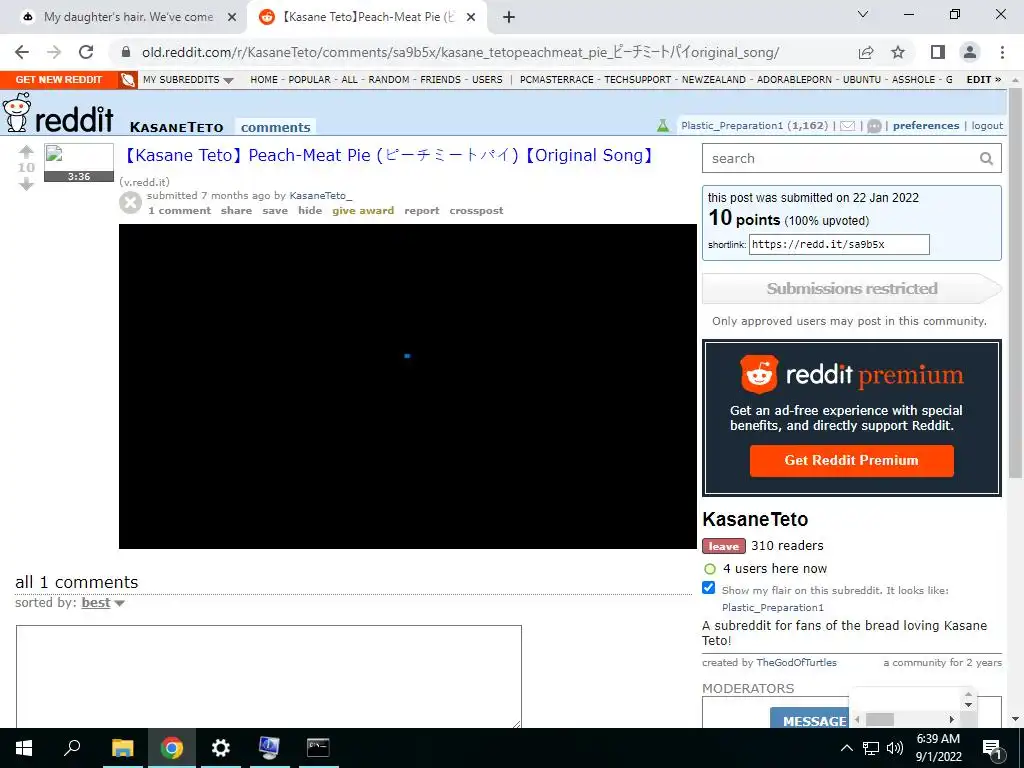Click give award
The width and height of the screenshot is (1024, 768).
point(363,210)
